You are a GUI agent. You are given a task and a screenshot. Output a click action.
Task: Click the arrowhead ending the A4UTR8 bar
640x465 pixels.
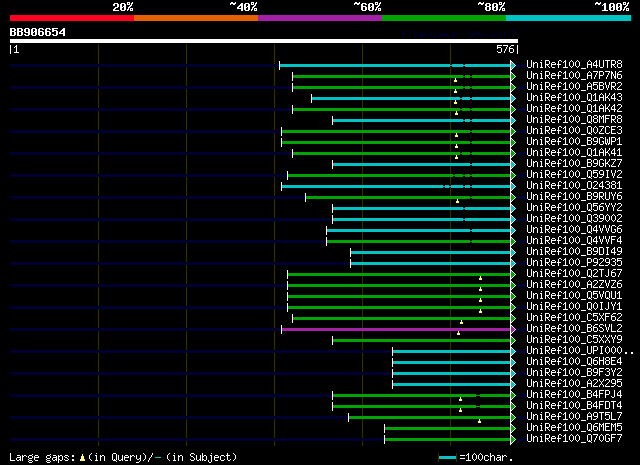point(513,65)
